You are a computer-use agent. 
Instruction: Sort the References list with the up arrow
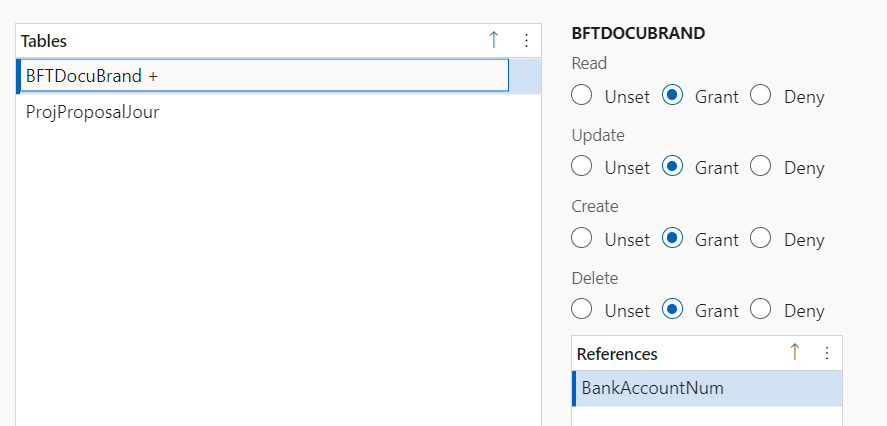[x=794, y=352]
